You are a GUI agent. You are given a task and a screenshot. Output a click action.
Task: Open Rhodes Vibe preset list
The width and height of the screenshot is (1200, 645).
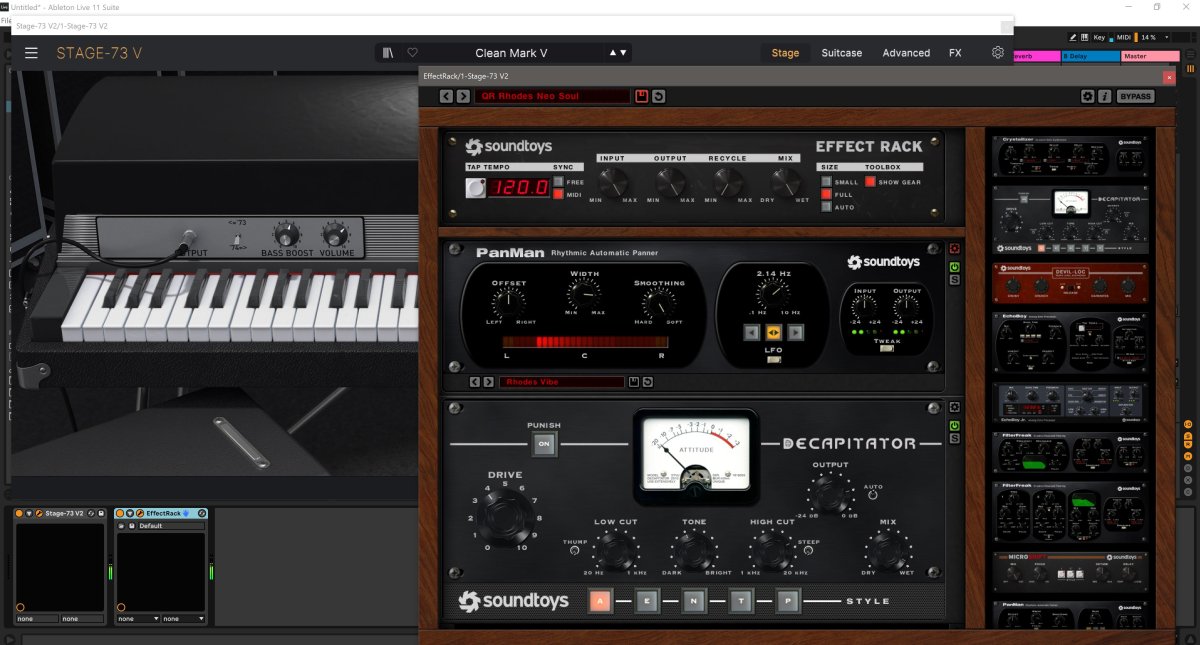pyautogui.click(x=560, y=382)
